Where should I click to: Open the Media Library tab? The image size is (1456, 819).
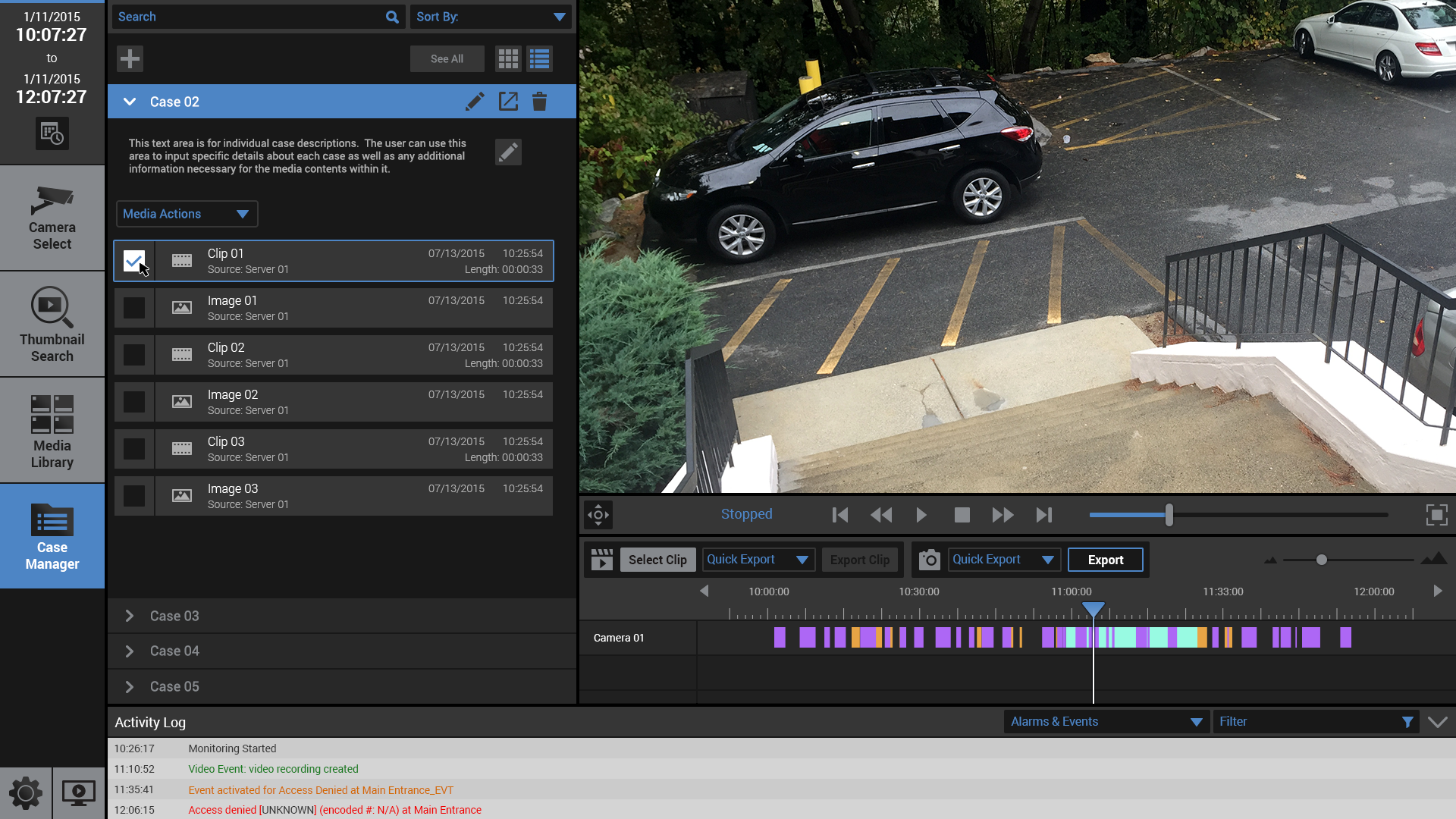pyautogui.click(x=52, y=431)
